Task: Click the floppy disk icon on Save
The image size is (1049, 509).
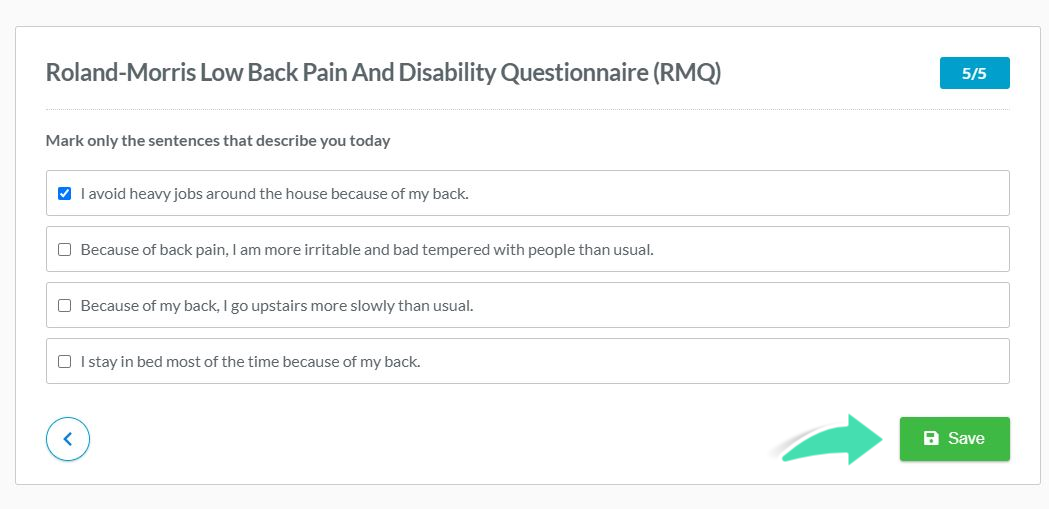Action: pos(931,438)
